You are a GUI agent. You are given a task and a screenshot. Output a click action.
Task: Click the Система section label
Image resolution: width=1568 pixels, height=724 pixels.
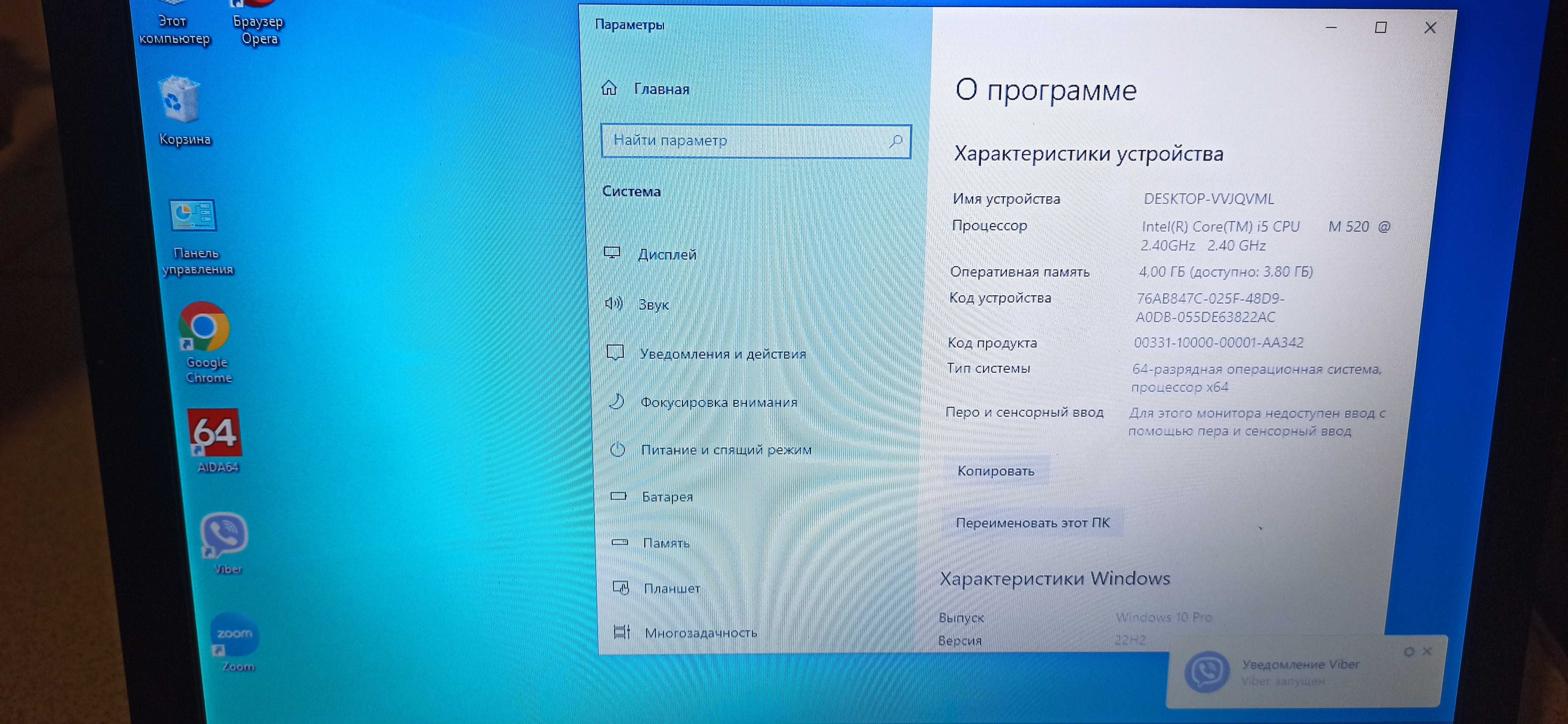631,192
